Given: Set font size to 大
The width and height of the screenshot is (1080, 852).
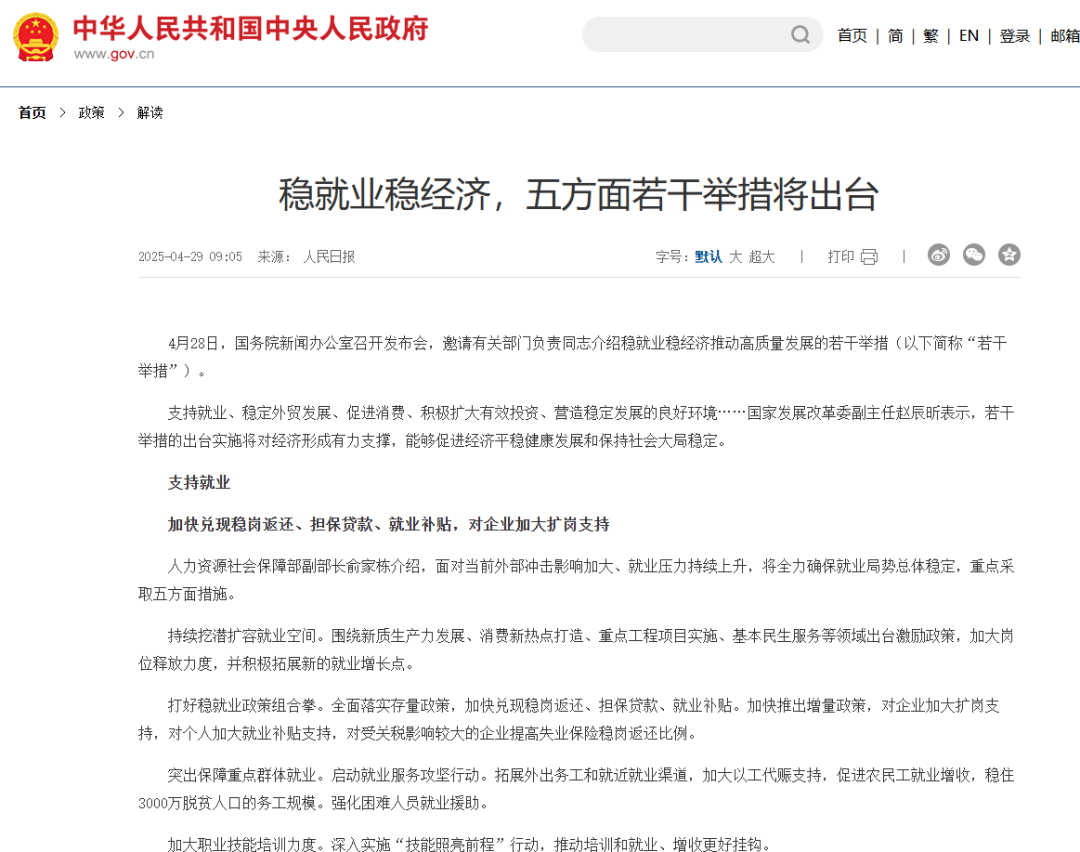Looking at the screenshot, I should click(x=735, y=257).
